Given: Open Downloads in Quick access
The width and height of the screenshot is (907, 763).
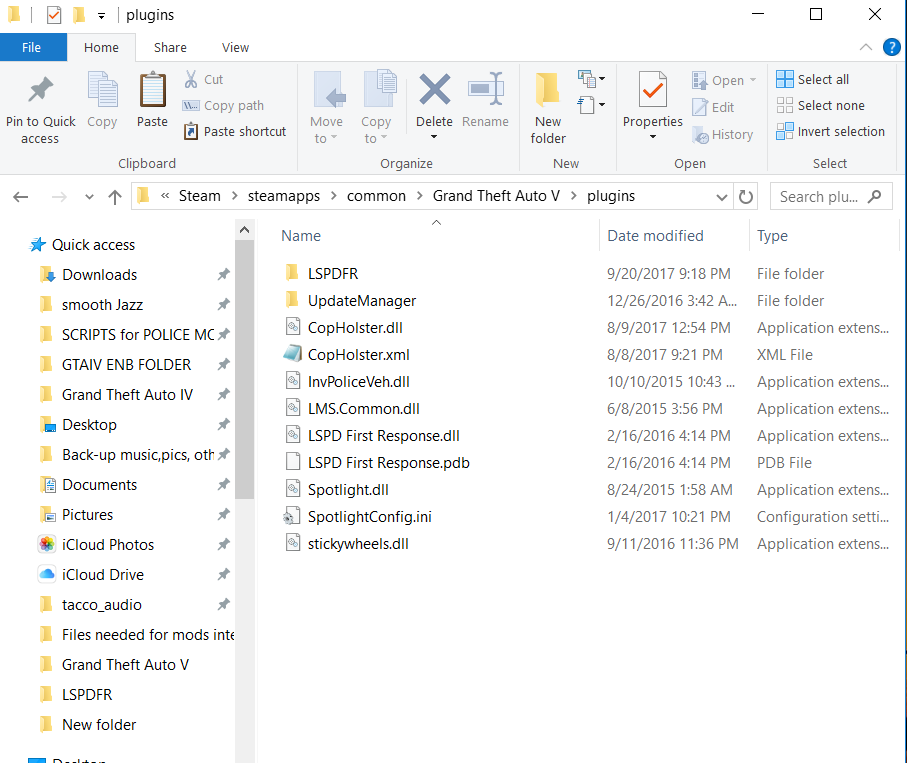Looking at the screenshot, I should [x=99, y=274].
